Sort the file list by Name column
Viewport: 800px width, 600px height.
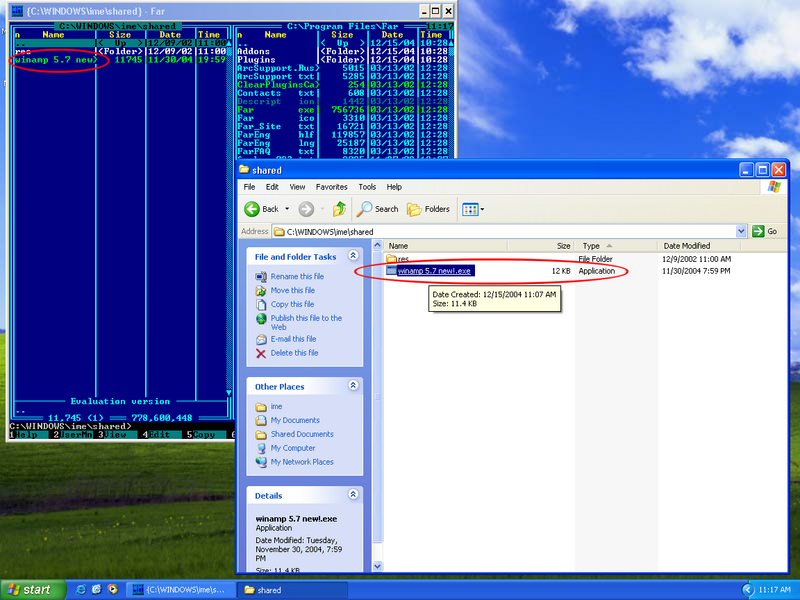445,246
